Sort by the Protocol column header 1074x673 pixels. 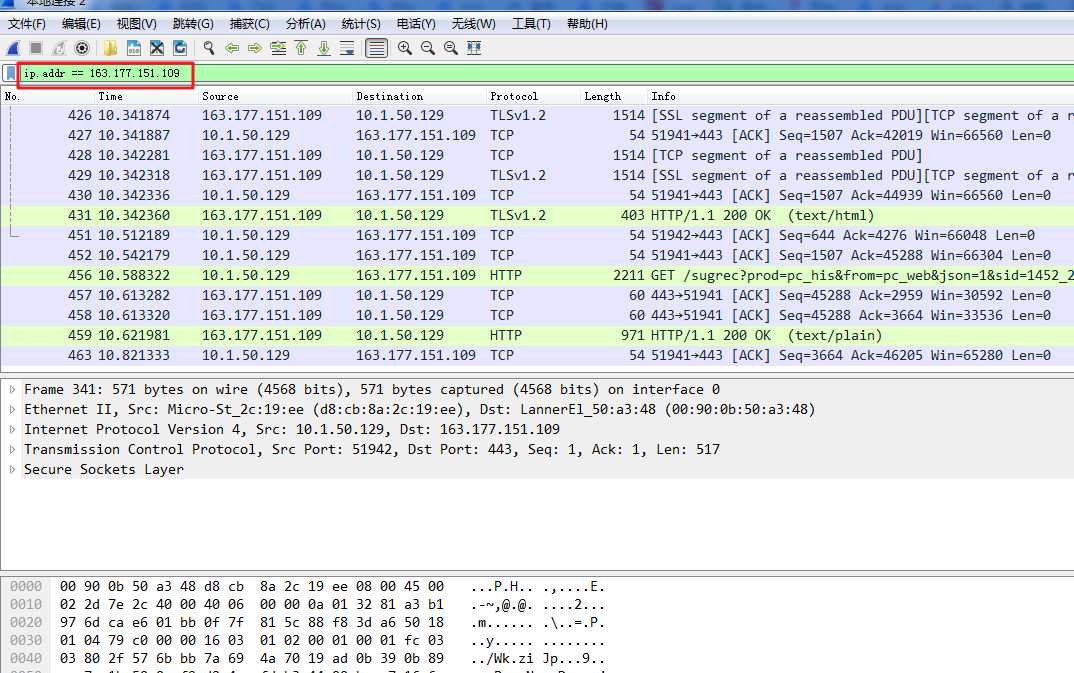point(534,97)
